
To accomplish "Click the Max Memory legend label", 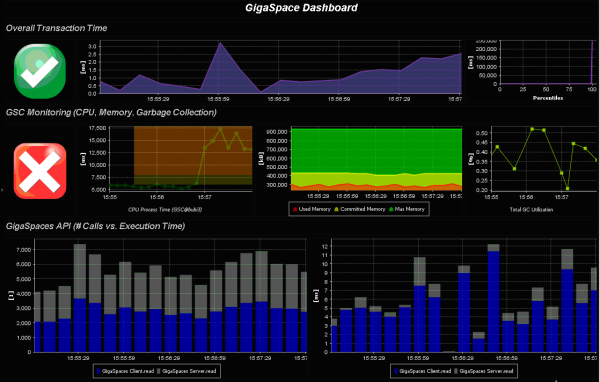I will tap(409, 209).
